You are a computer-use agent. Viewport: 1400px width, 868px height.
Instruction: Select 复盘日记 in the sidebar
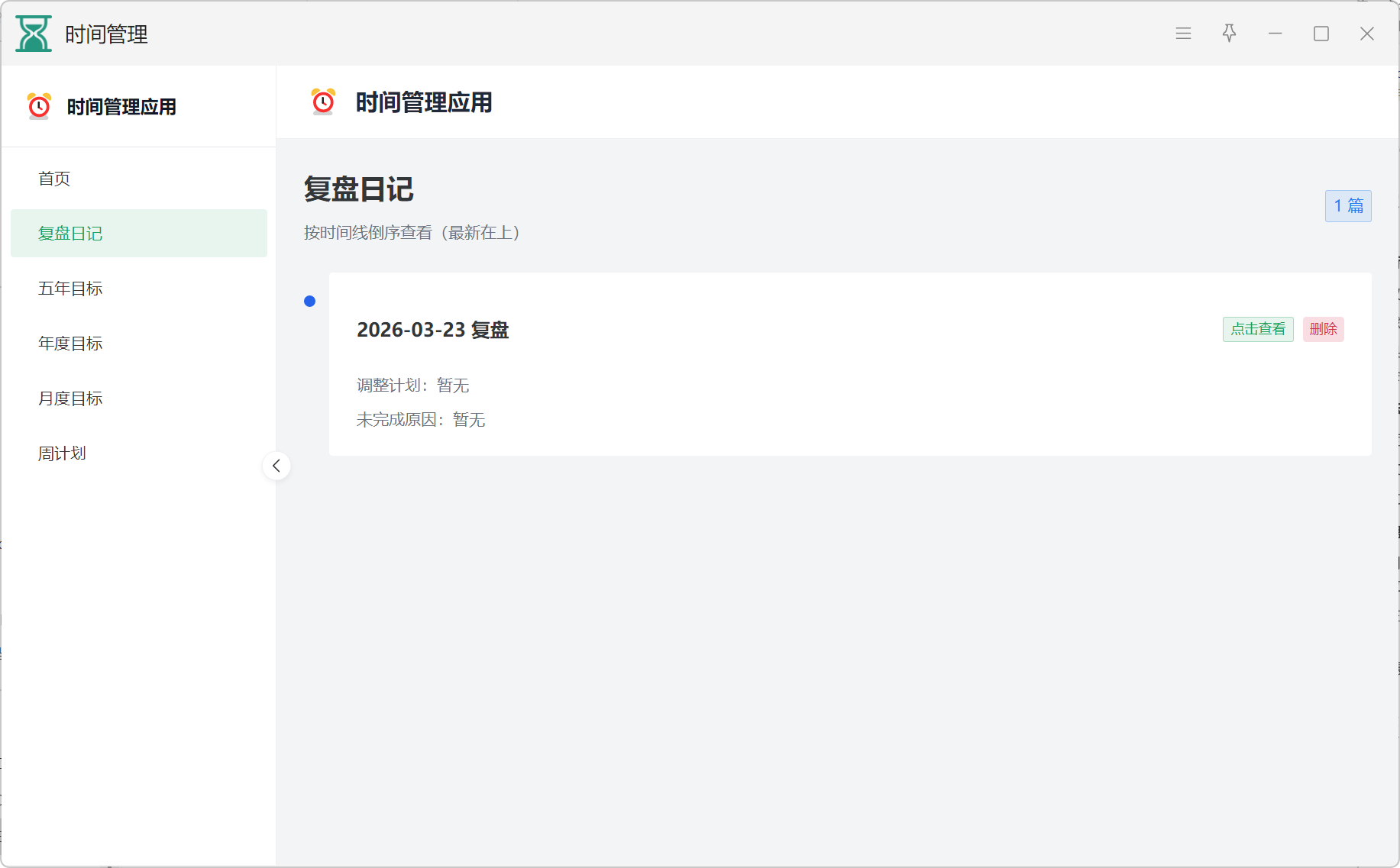pyautogui.click(x=139, y=234)
